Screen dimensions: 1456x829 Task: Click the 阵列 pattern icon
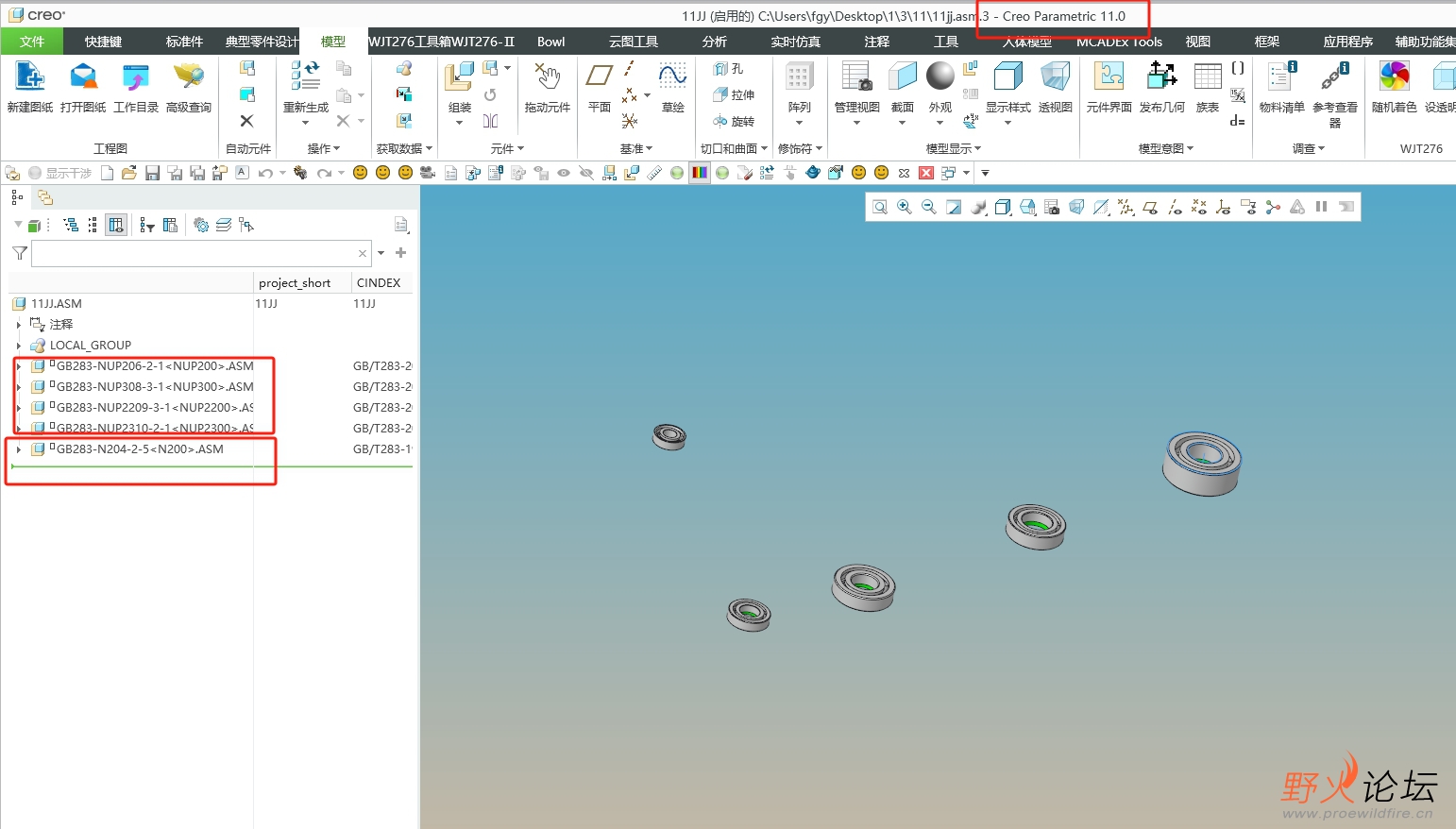coord(800,76)
